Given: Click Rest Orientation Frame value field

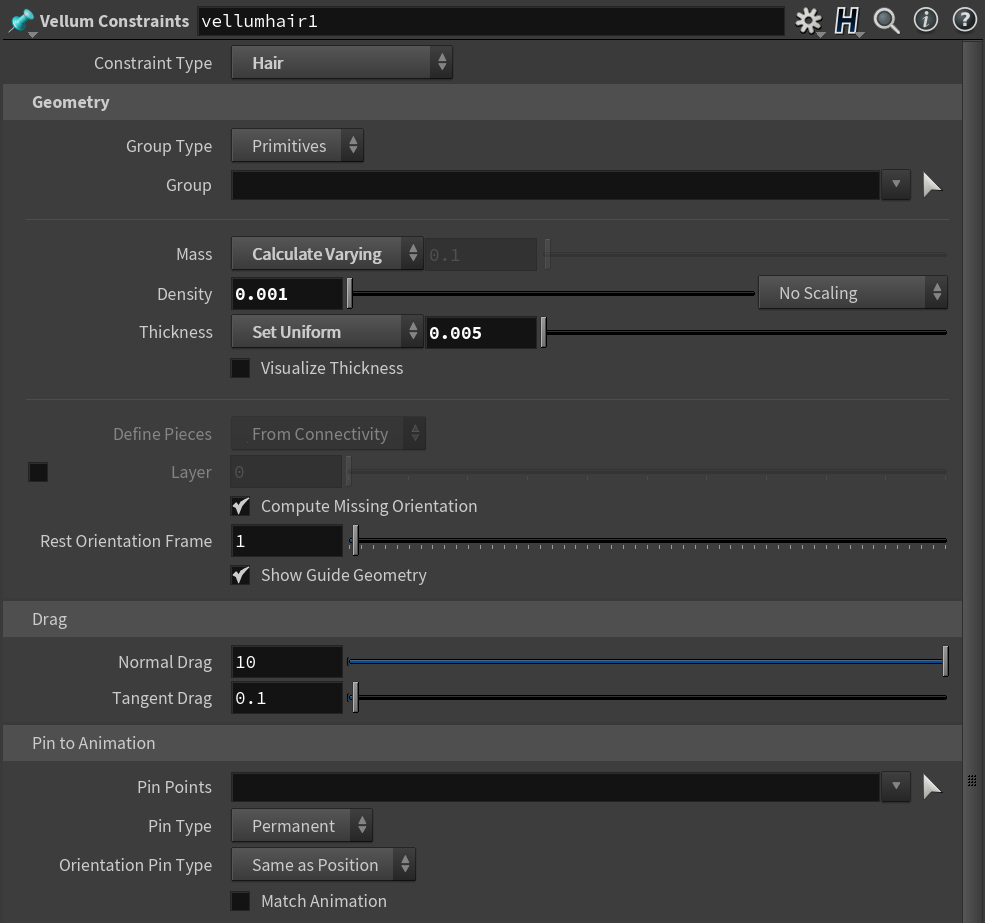Looking at the screenshot, I should pyautogui.click(x=287, y=541).
